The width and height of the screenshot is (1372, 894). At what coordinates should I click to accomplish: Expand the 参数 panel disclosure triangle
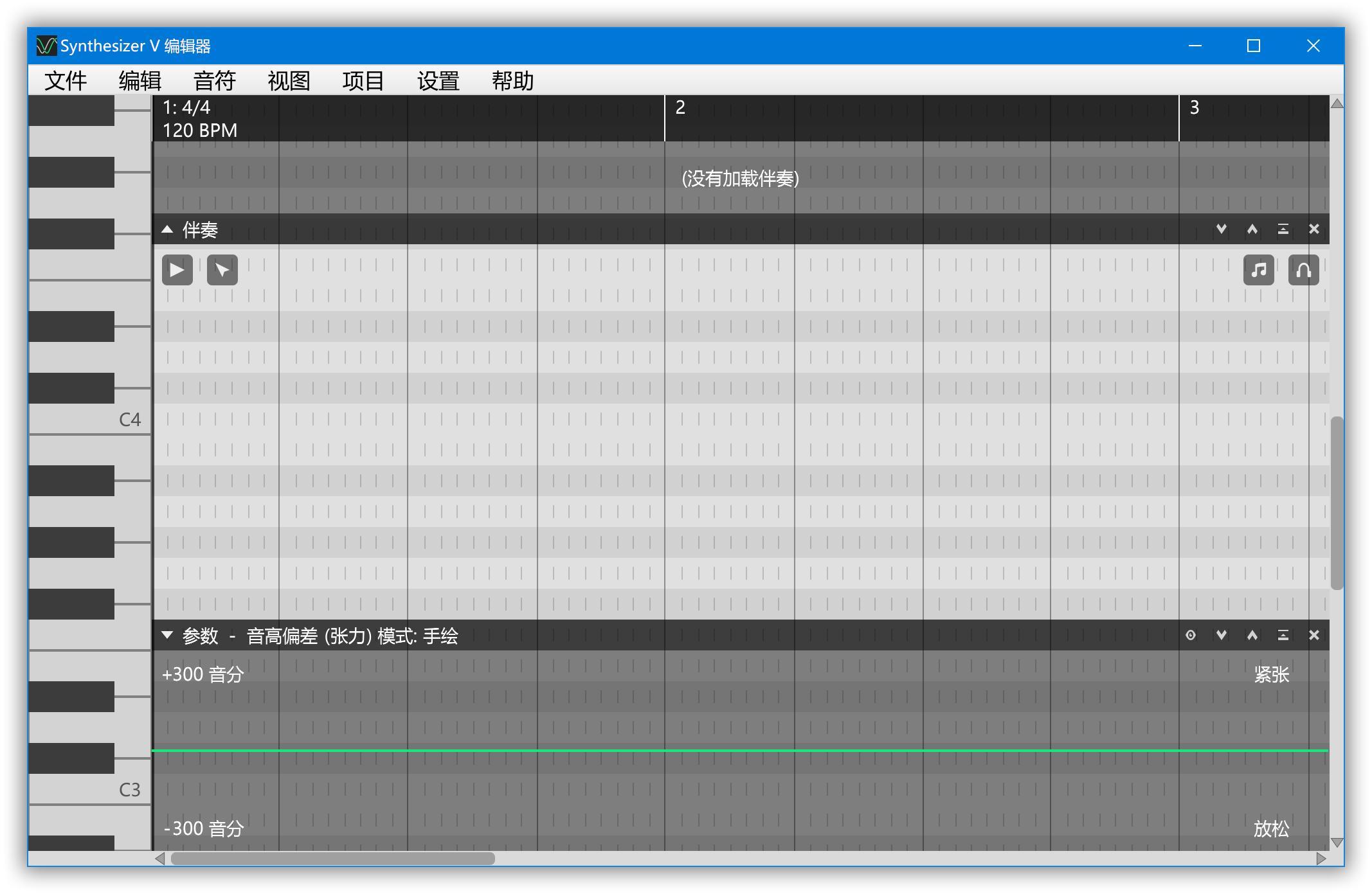(167, 636)
